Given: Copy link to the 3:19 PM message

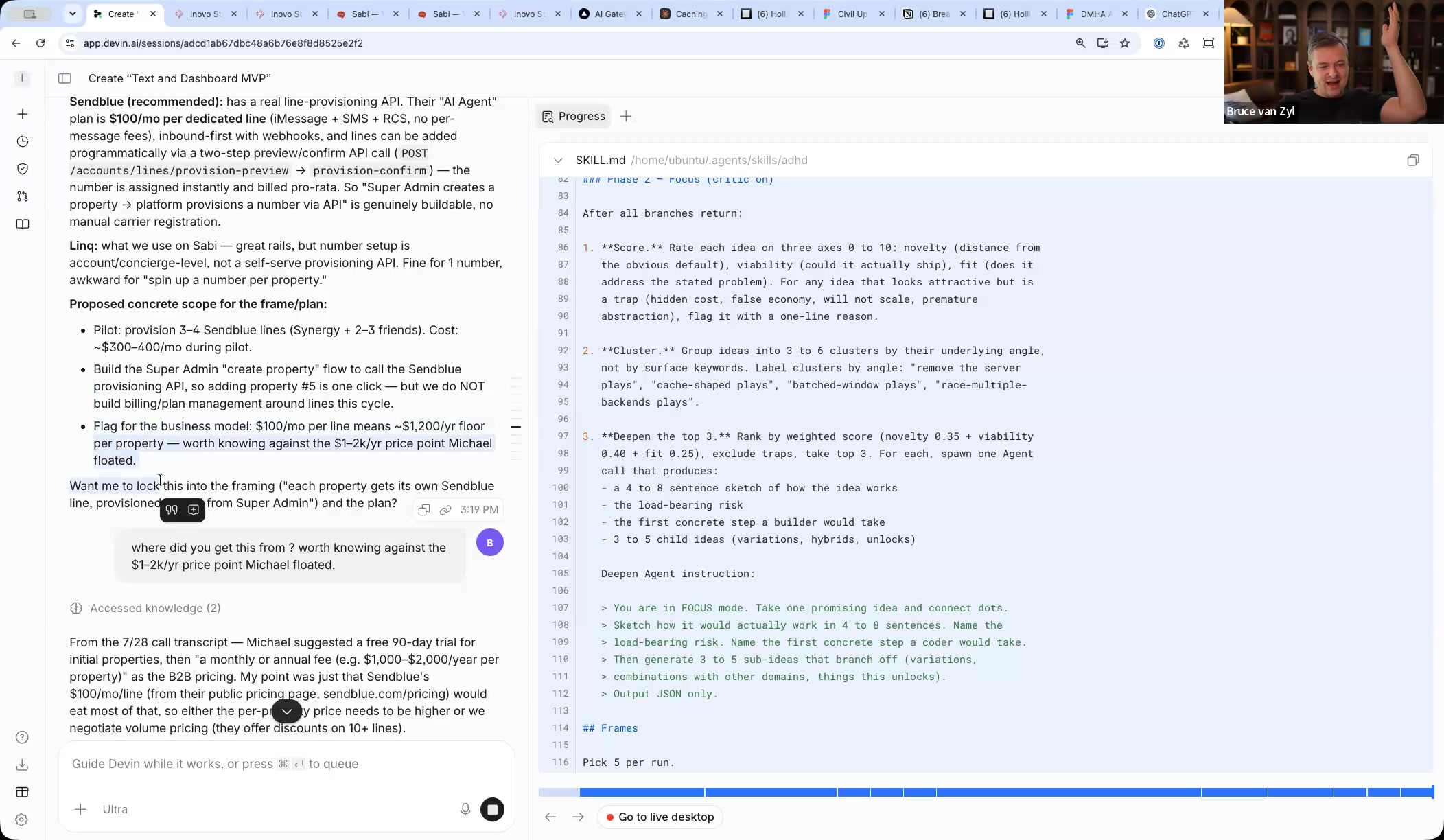Looking at the screenshot, I should coord(445,510).
